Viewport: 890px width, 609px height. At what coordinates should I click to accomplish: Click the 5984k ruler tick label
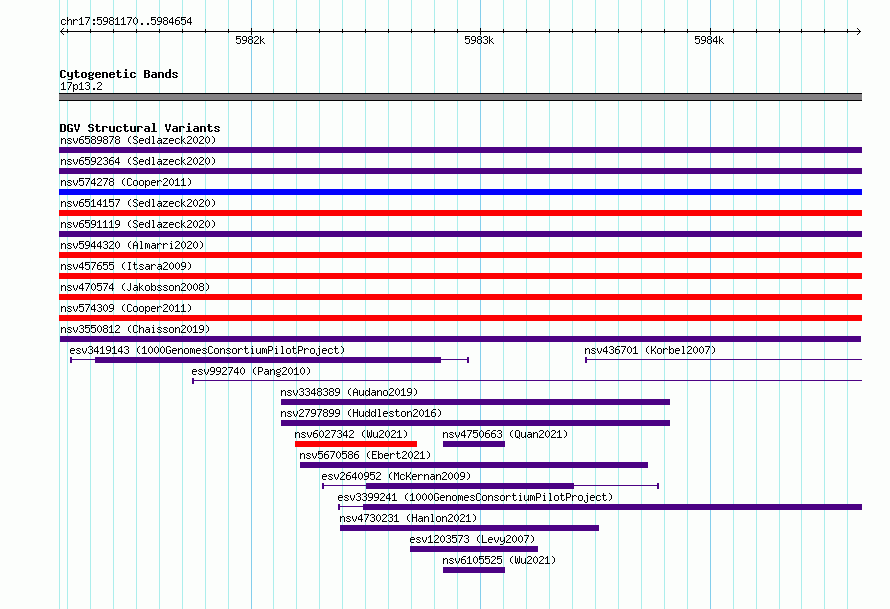tap(709, 40)
